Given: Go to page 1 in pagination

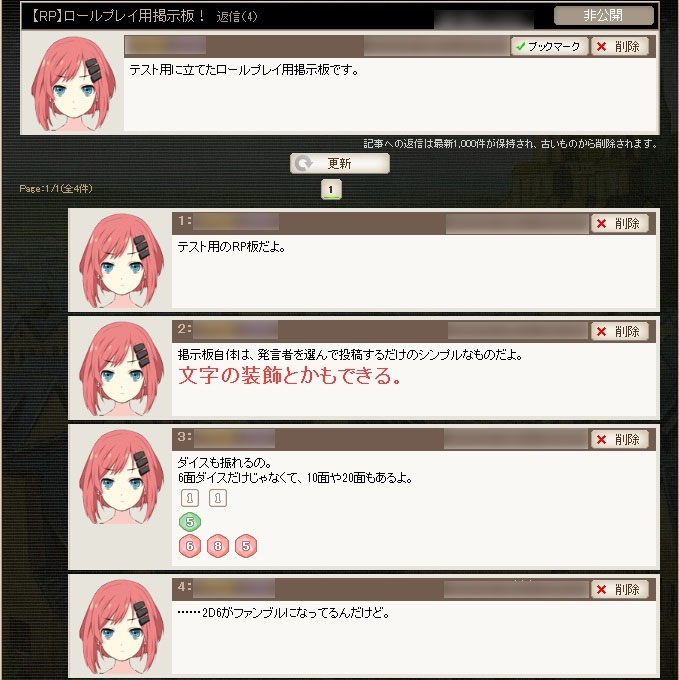Looking at the screenshot, I should click(x=331, y=190).
